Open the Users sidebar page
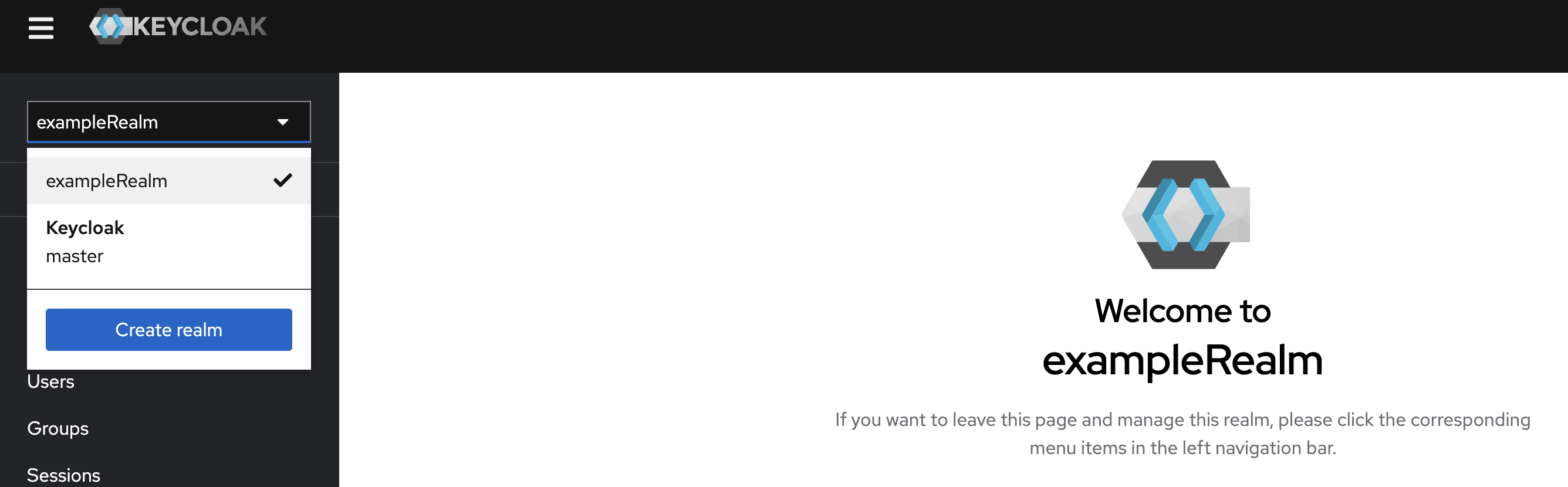1568x487 pixels. pos(50,382)
